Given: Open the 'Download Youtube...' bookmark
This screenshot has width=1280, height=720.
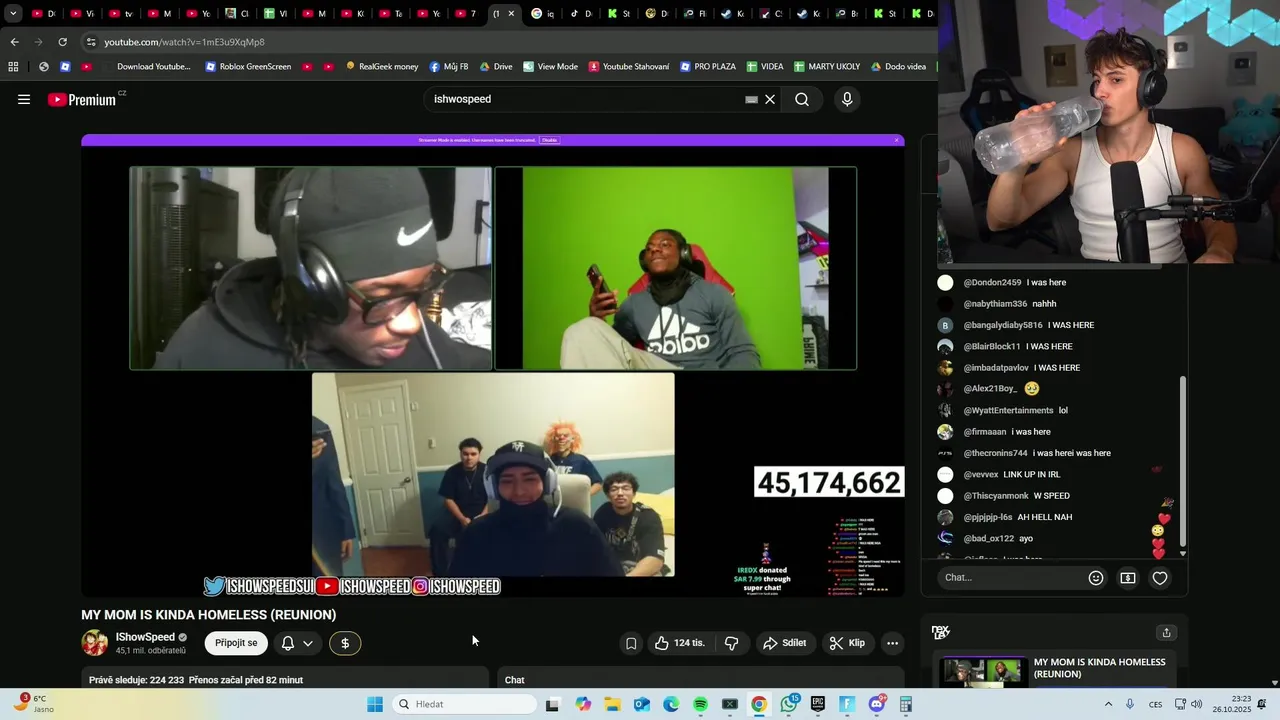Looking at the screenshot, I should 146,67.
